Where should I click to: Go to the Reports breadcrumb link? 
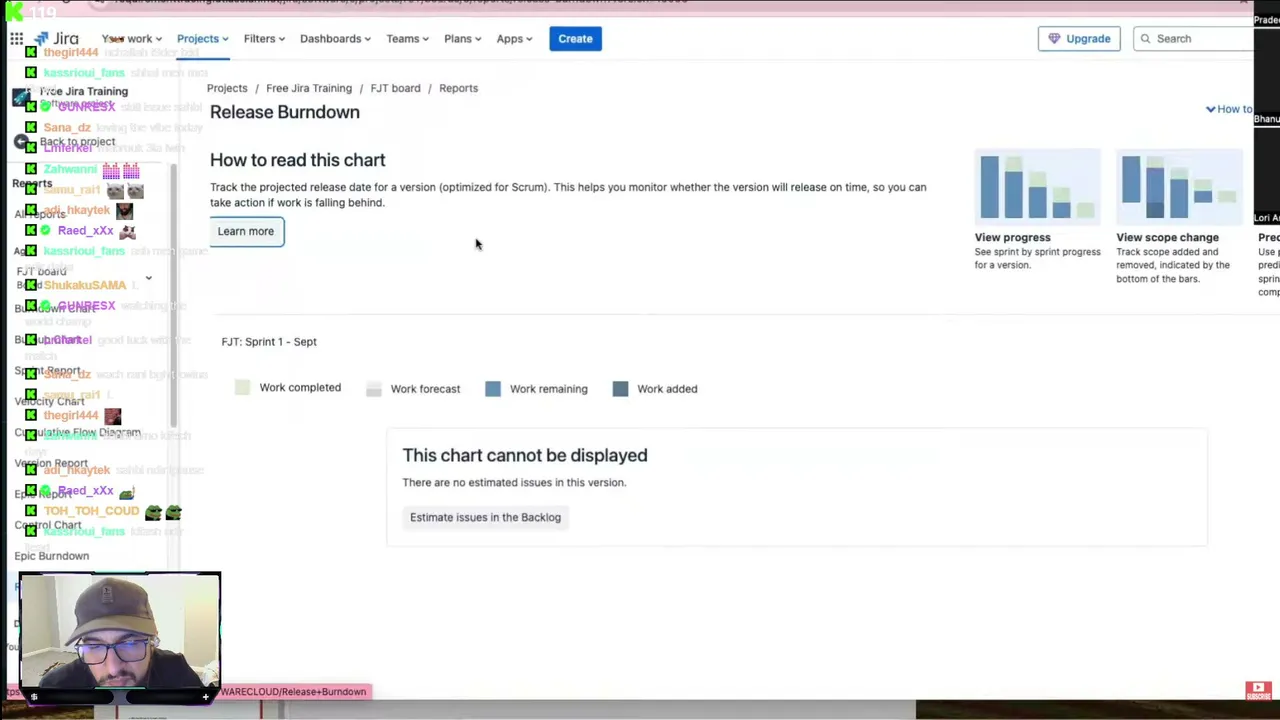pos(458,88)
